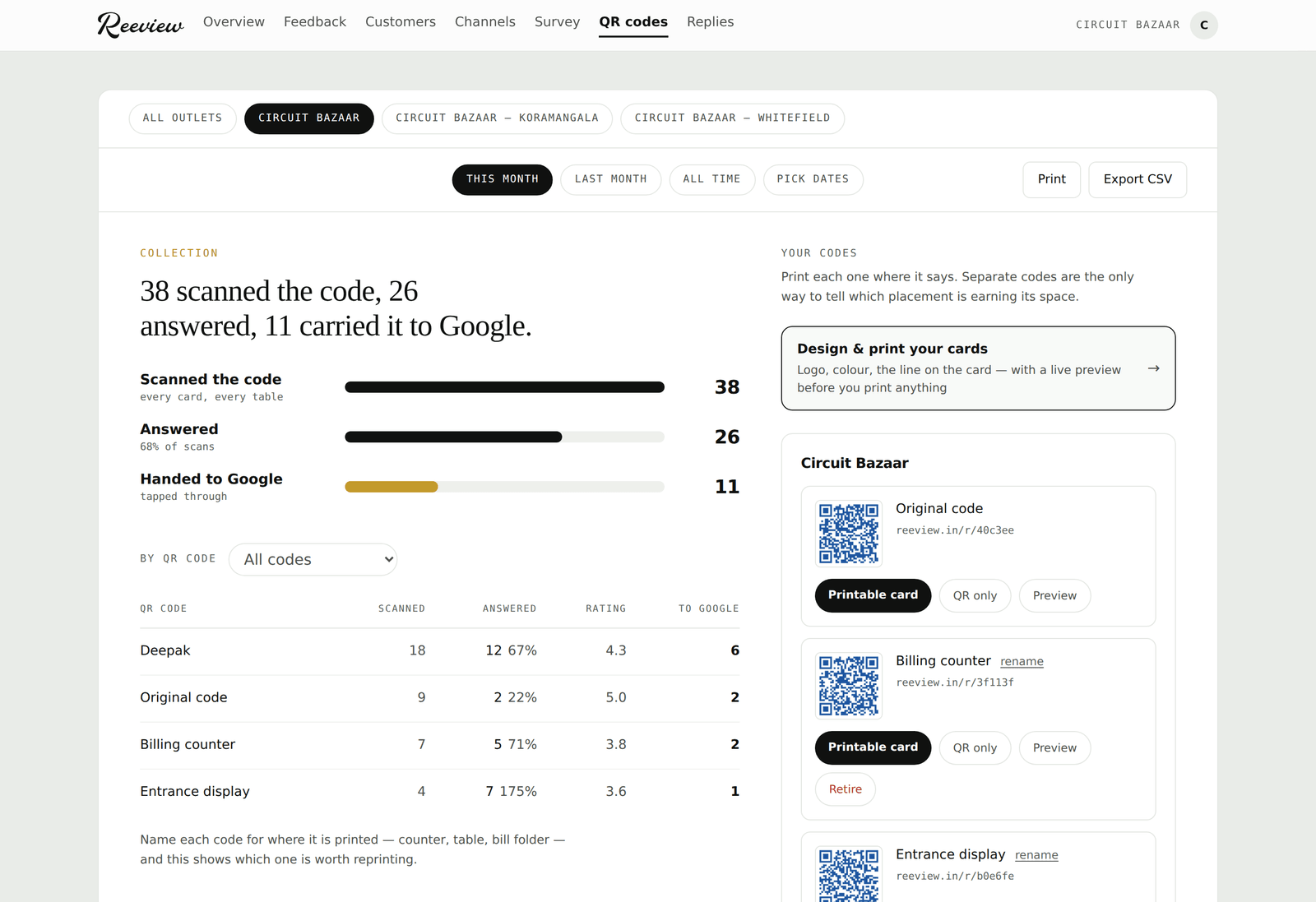This screenshot has width=1316, height=902.
Task: Select the Circuit Bazaar outlet pill
Action: point(309,118)
